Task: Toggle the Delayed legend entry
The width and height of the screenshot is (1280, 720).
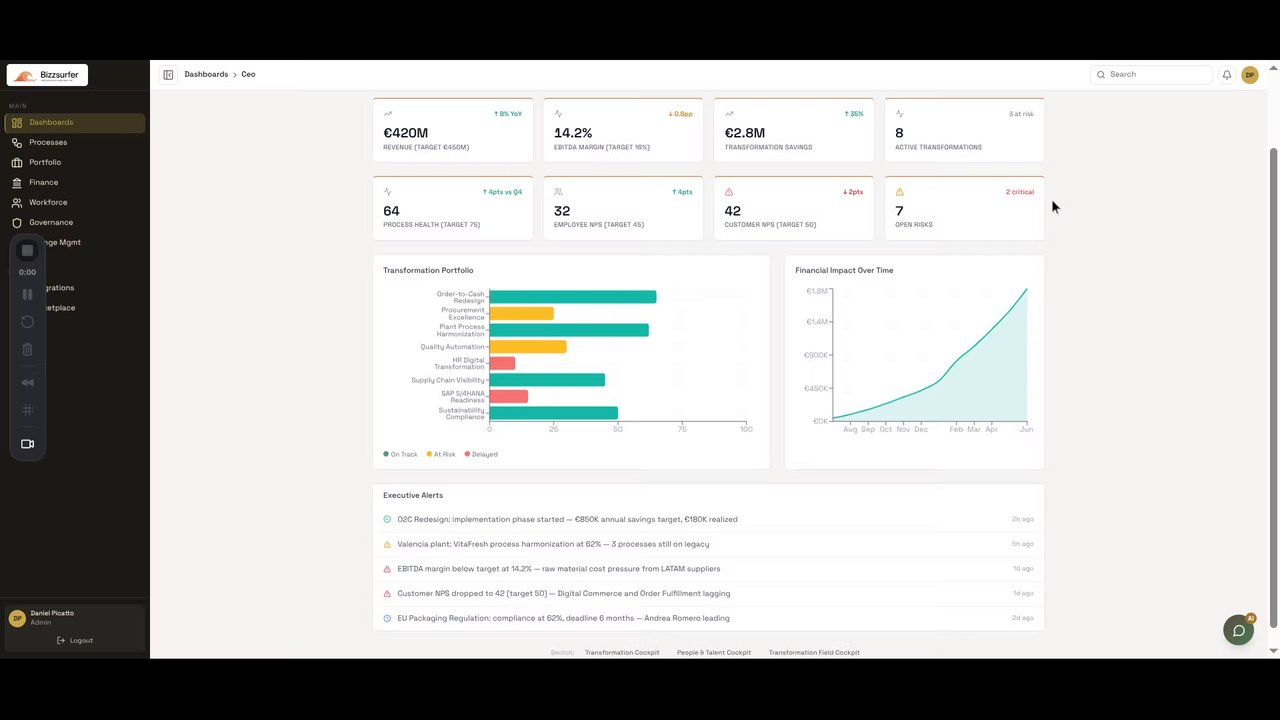Action: tap(481, 454)
